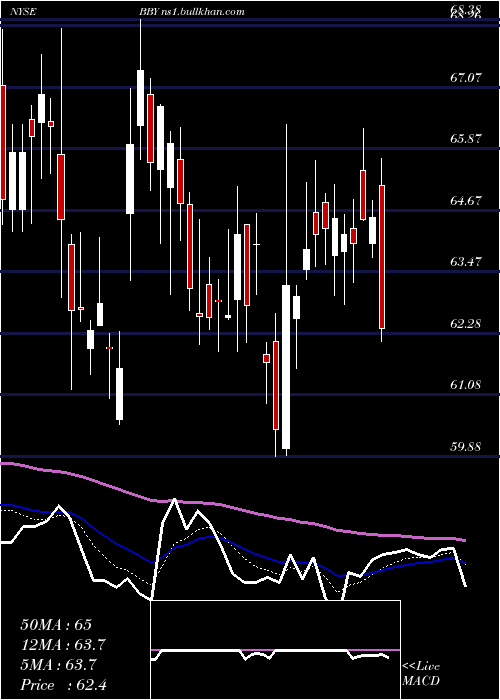The width and height of the screenshot is (500, 700).
Task: Click the 5MA : 63.7 readout
Action: point(58,665)
